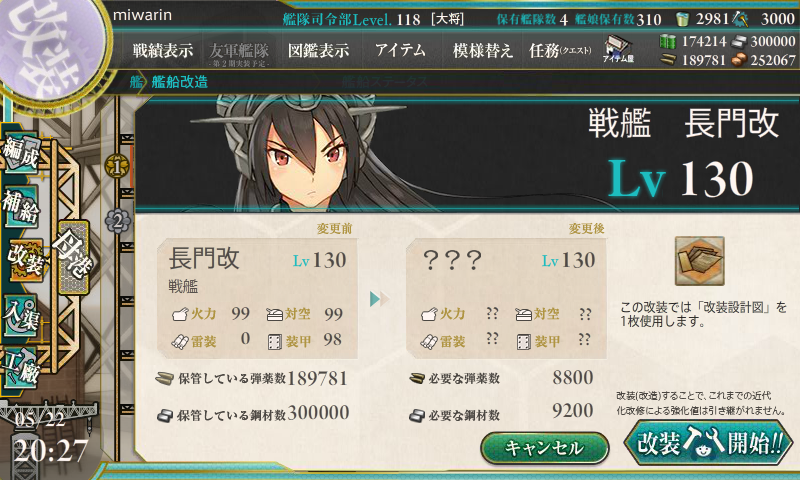
Task: Return to 母港 home port
Action: [x=73, y=257]
